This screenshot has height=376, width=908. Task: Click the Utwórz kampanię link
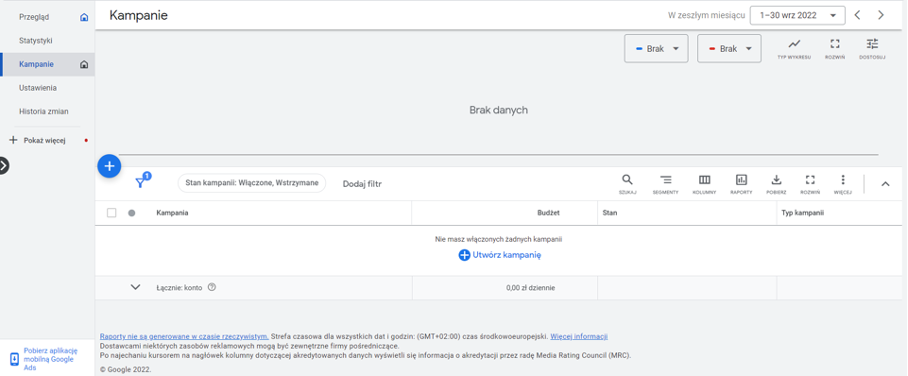click(x=500, y=255)
